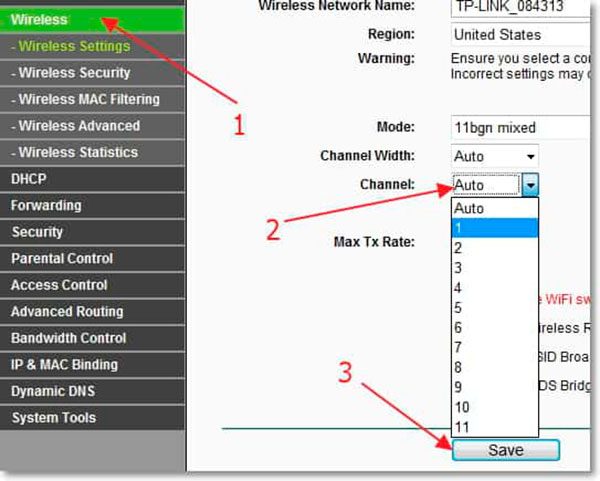
Task: Open the Forwarding menu
Action: [x=92, y=205]
